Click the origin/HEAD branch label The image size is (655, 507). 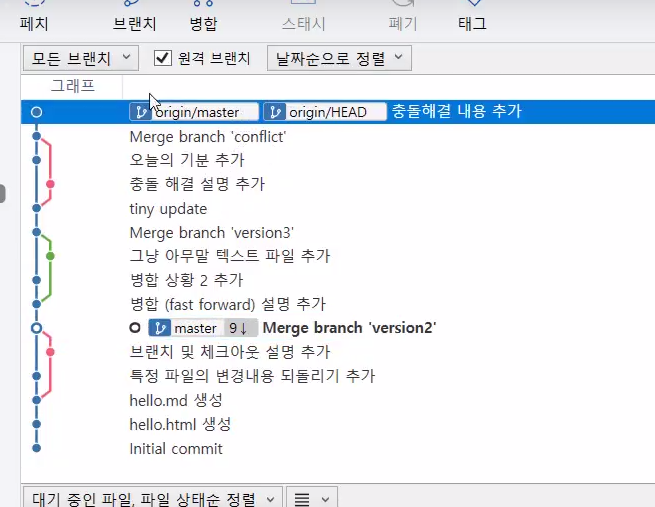tap(325, 112)
